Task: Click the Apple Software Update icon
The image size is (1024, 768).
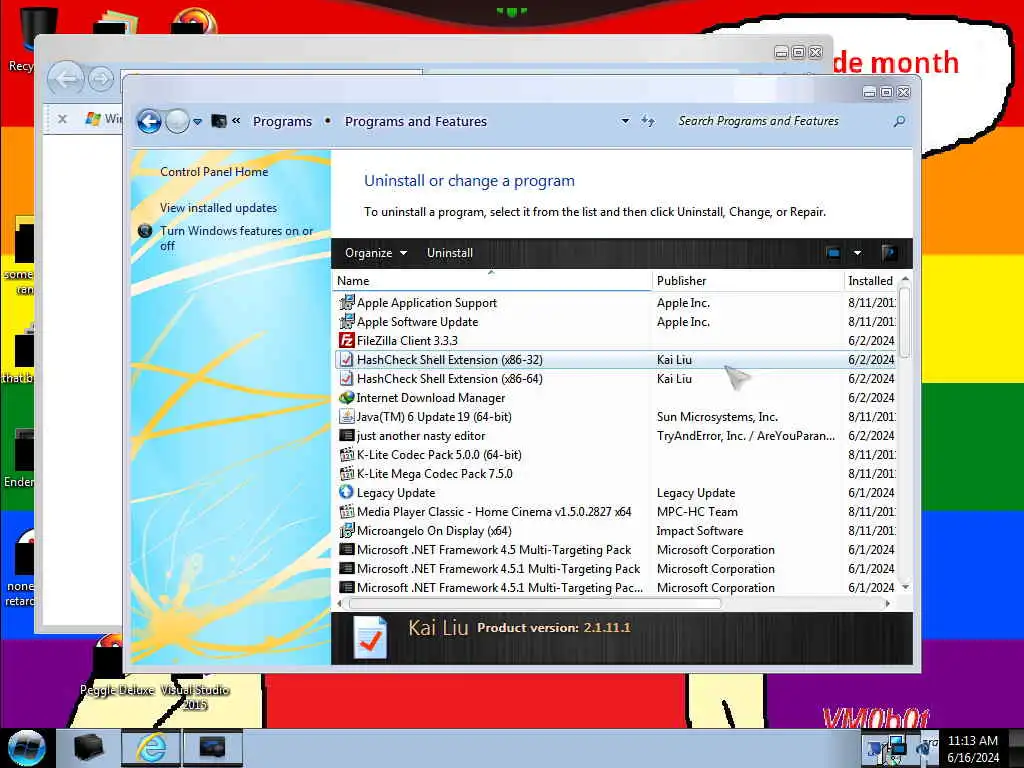Action: (347, 321)
